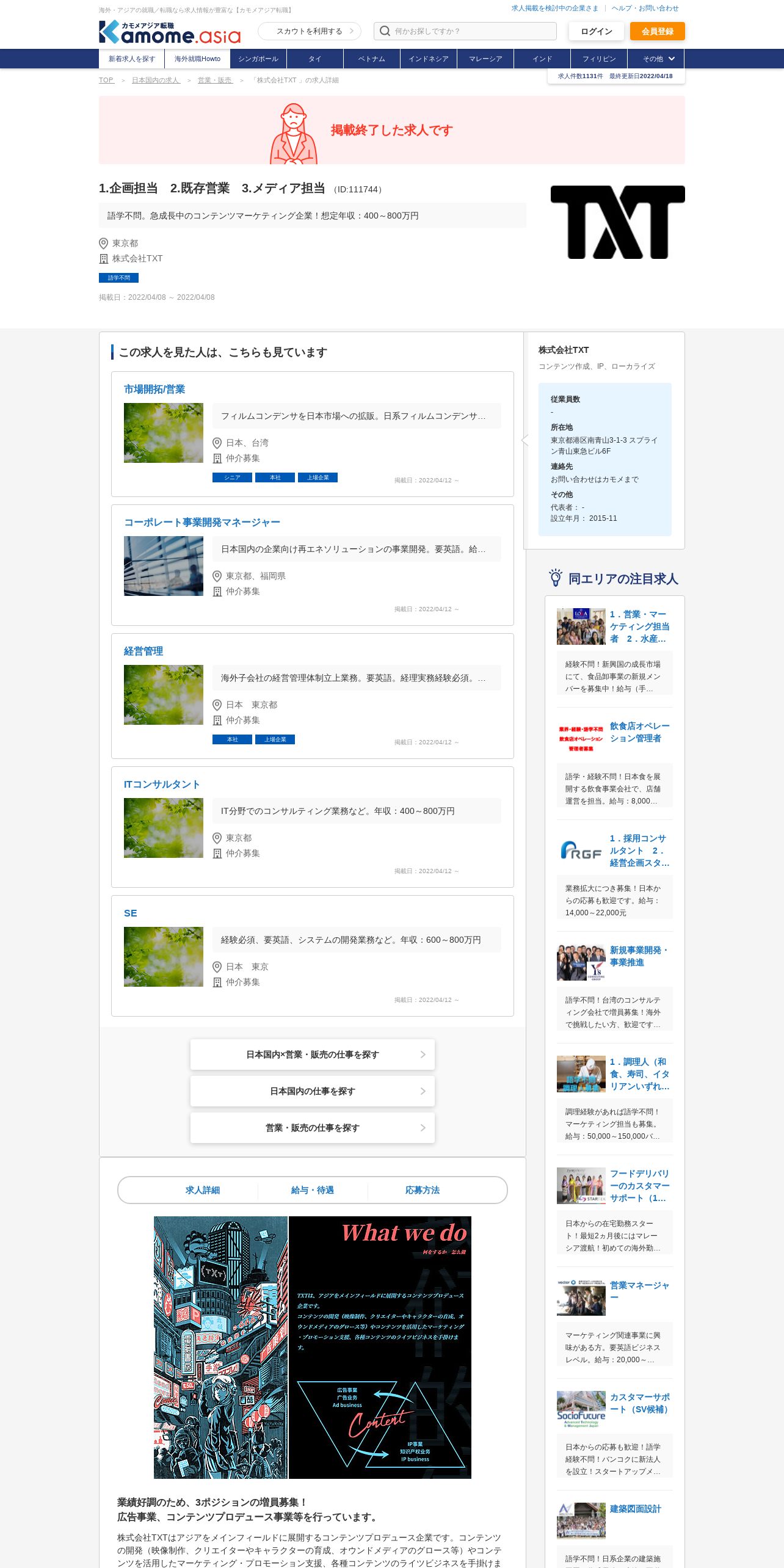Open 飲食店オペレーション管理者 sidebar job
Image resolution: width=784 pixels, height=1568 pixels.
click(x=640, y=732)
